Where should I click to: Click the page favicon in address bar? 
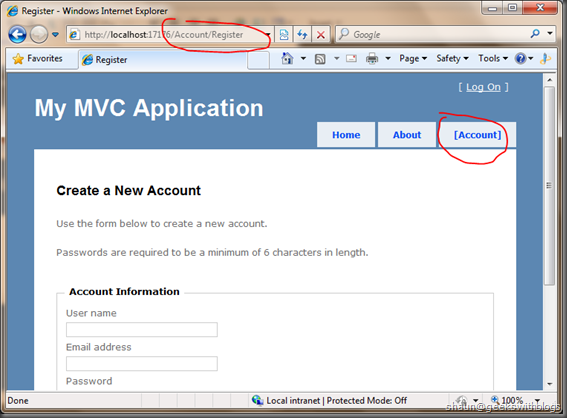(x=74, y=35)
